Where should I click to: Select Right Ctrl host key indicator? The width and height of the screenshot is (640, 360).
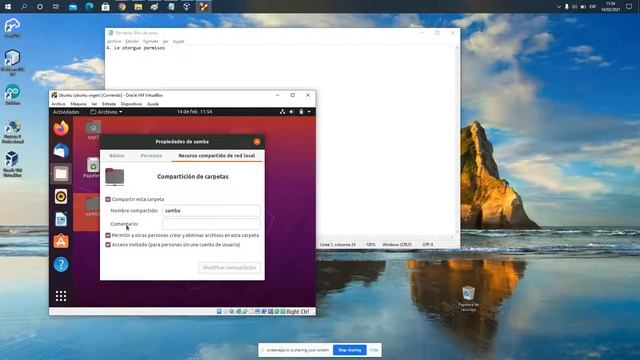[298, 311]
